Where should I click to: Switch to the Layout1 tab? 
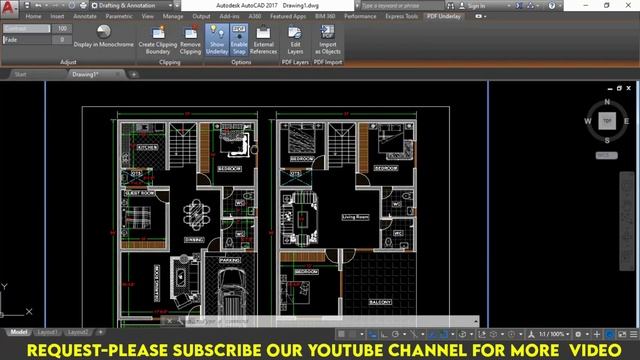(47, 332)
